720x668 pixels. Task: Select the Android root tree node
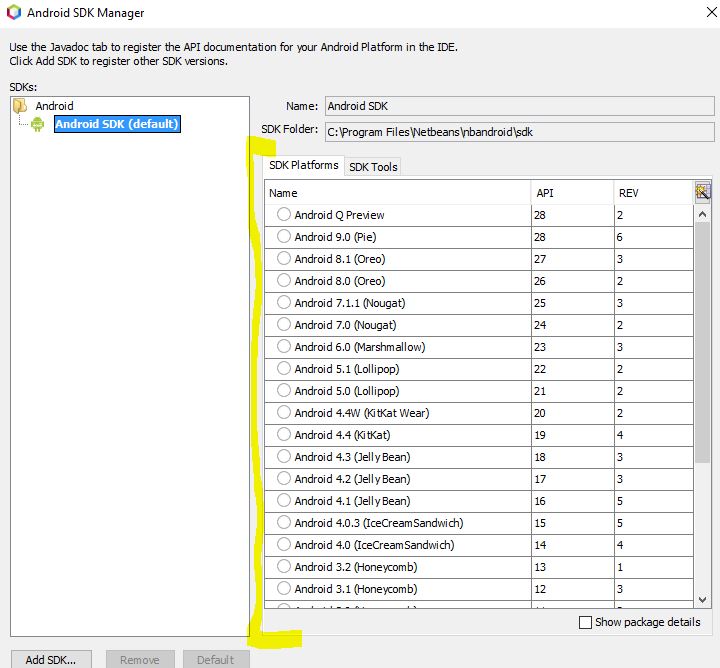point(54,106)
